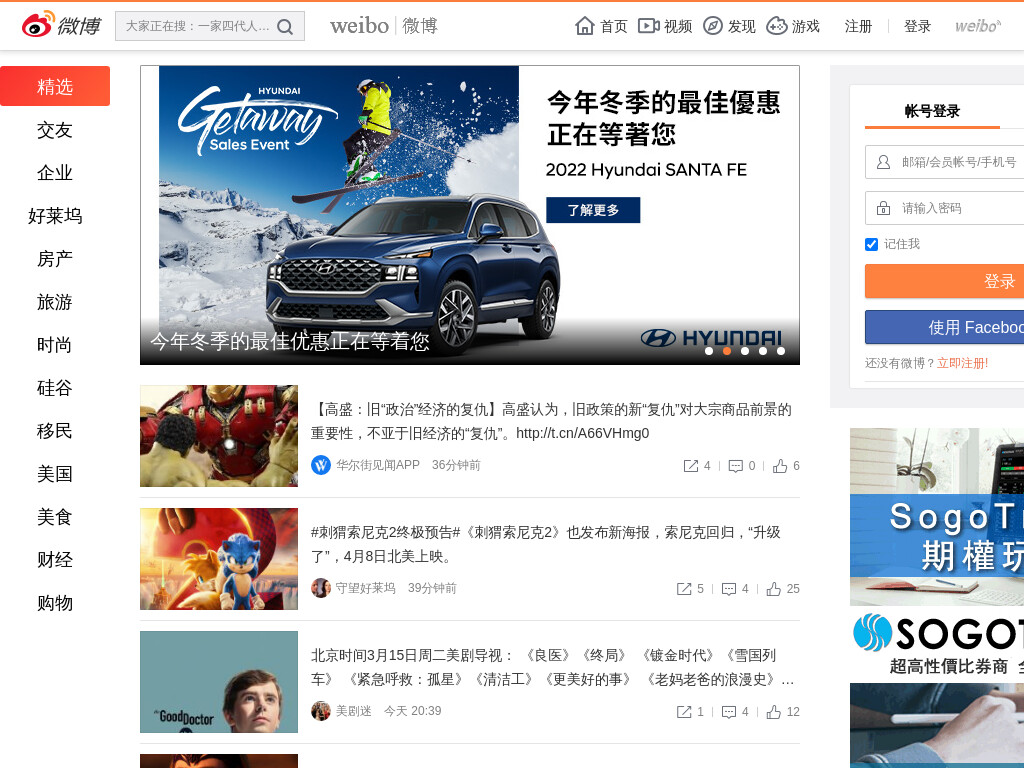The height and width of the screenshot is (768, 1024).
Task: Select the 房产 category
Action: pyautogui.click(x=55, y=259)
